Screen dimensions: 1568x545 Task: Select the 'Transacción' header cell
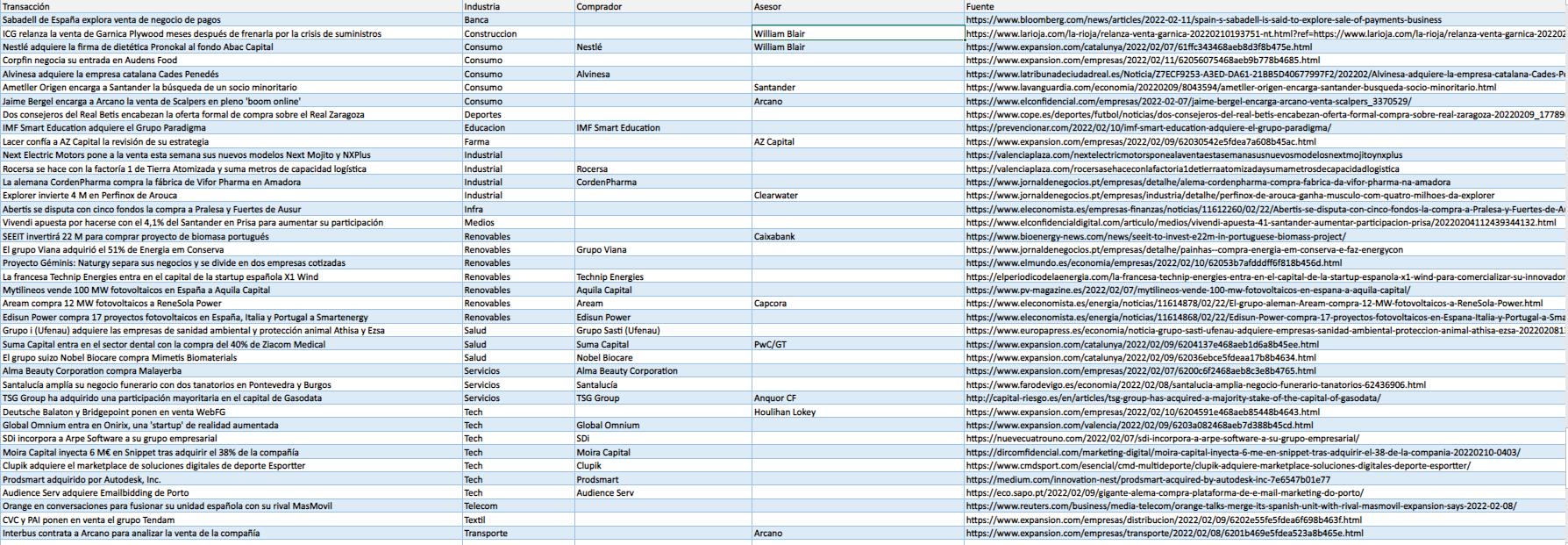coord(231,6)
